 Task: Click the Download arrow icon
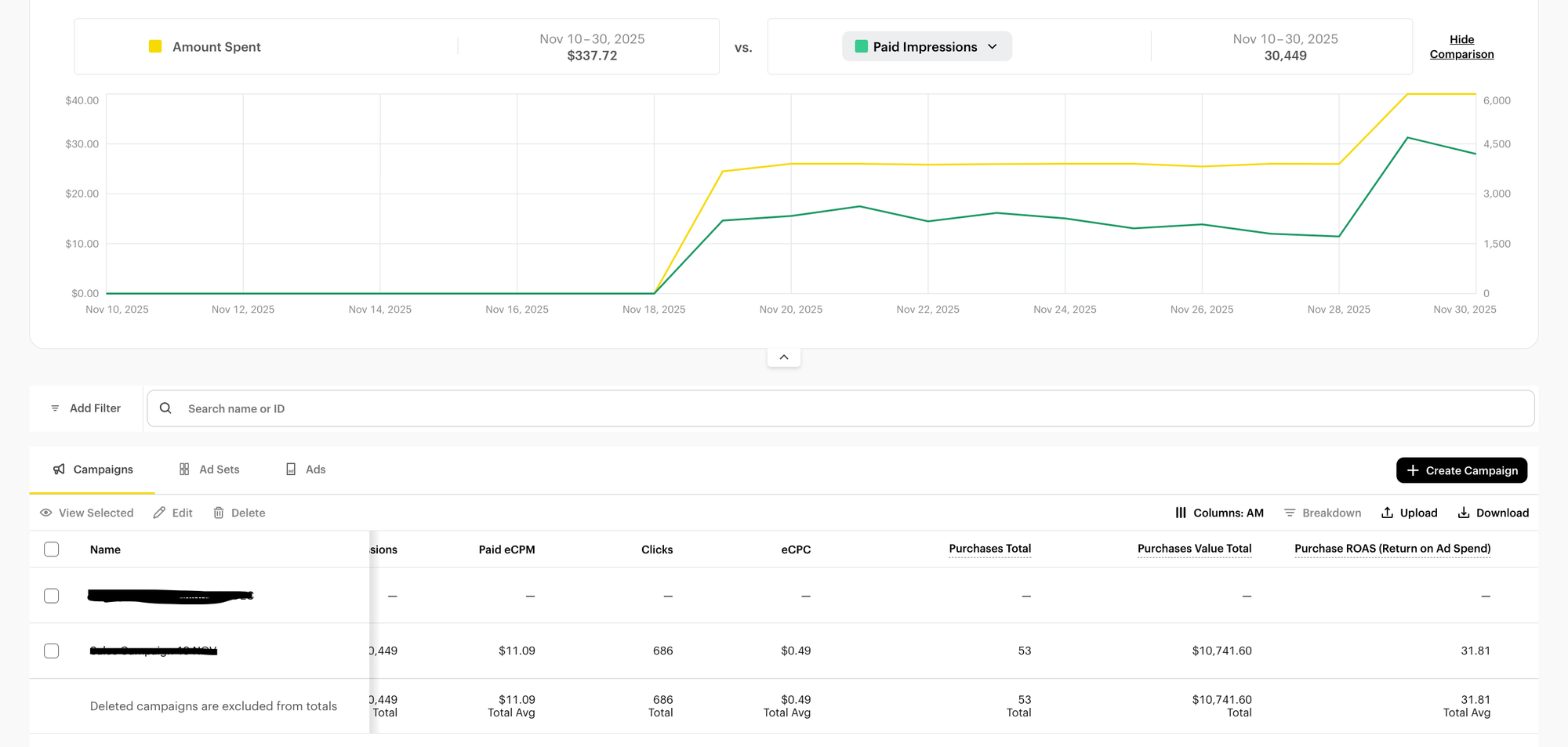coord(1463,513)
